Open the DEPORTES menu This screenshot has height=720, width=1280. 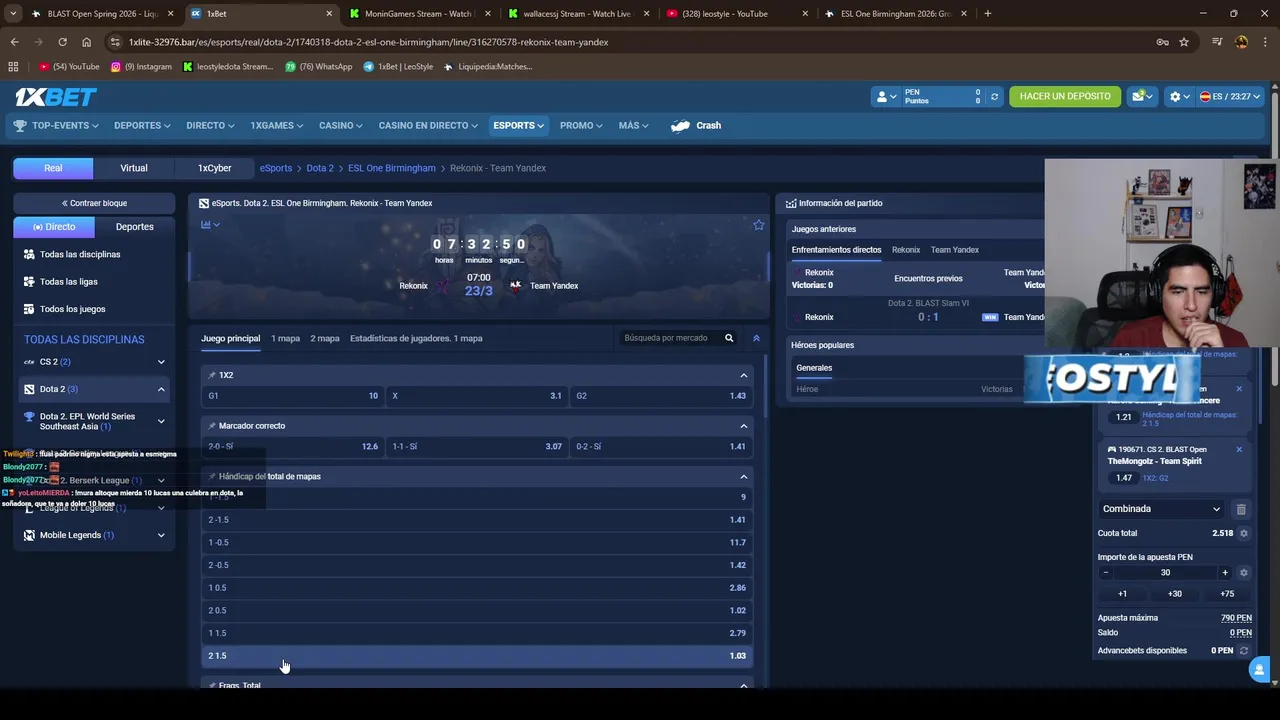142,126
